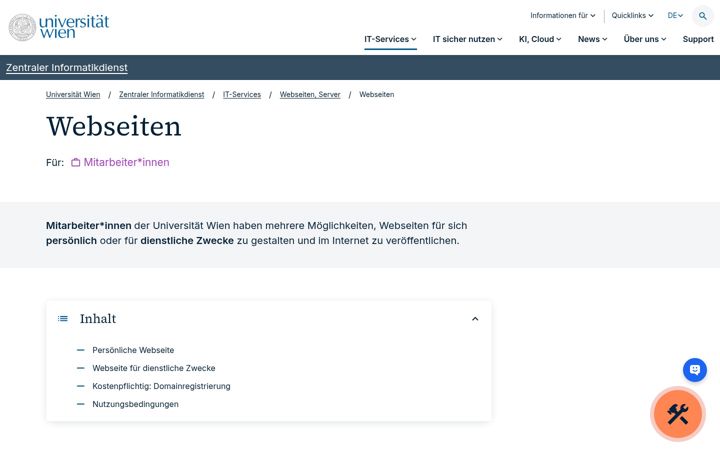Screen dimensions: 720x450
Task: Click the Mitarbeiter*innen audience link
Action: pos(126,163)
